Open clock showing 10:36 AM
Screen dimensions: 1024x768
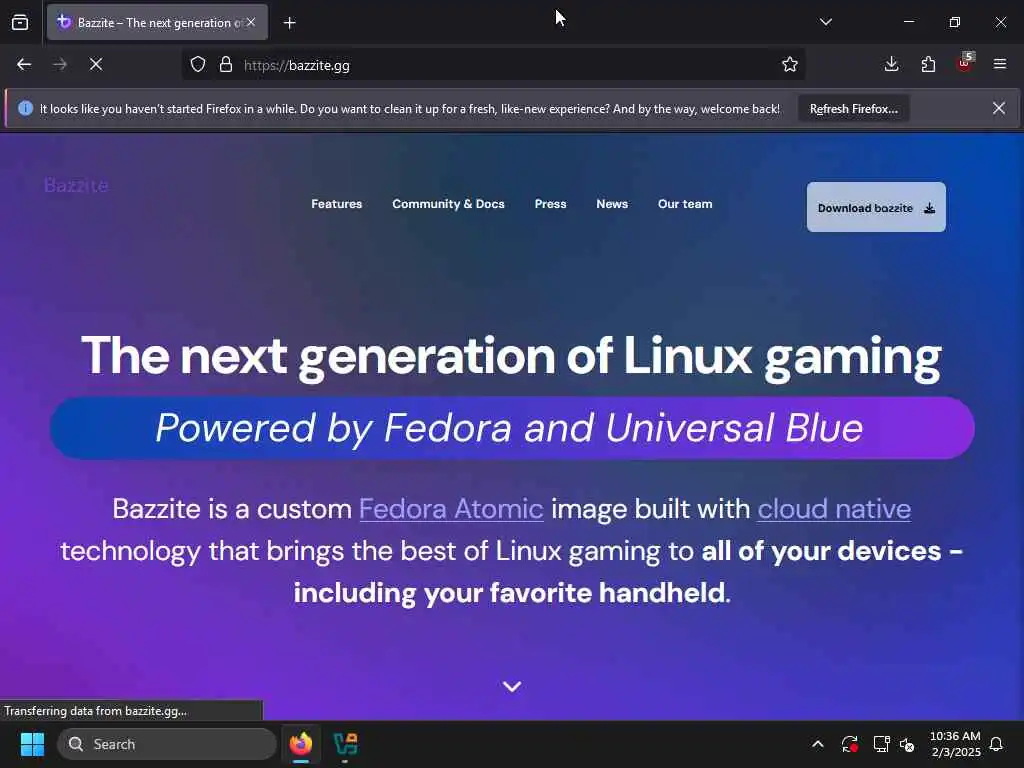pos(955,744)
